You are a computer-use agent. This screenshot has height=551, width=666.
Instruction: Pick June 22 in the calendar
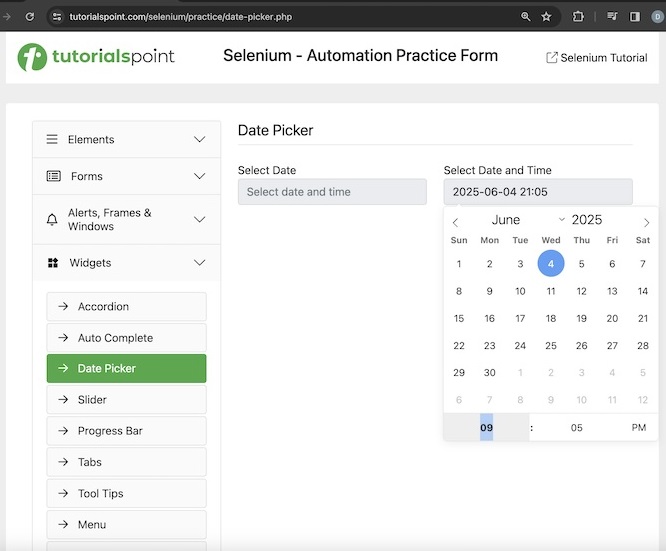tap(459, 345)
